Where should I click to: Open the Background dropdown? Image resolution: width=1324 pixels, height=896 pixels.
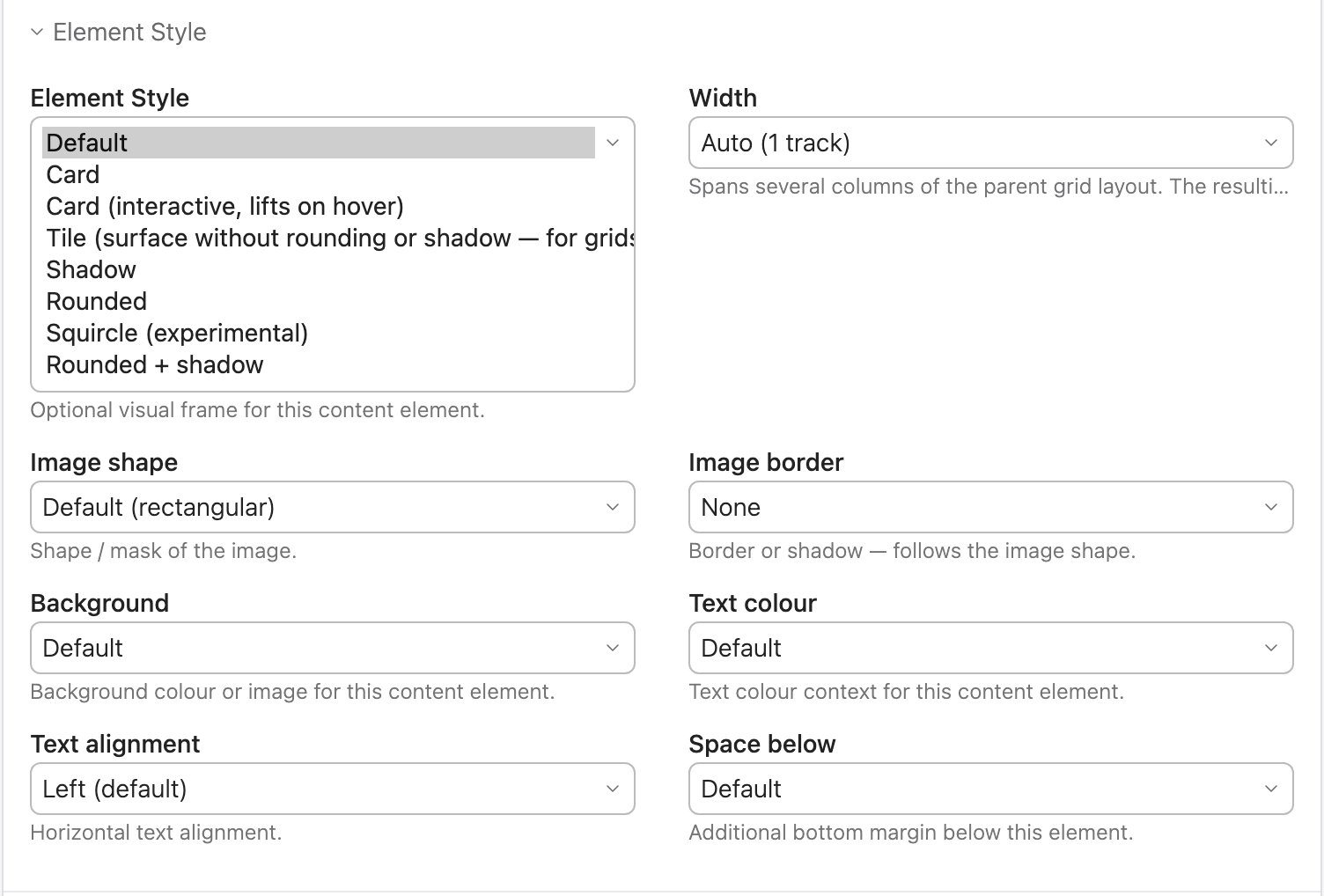pos(332,648)
